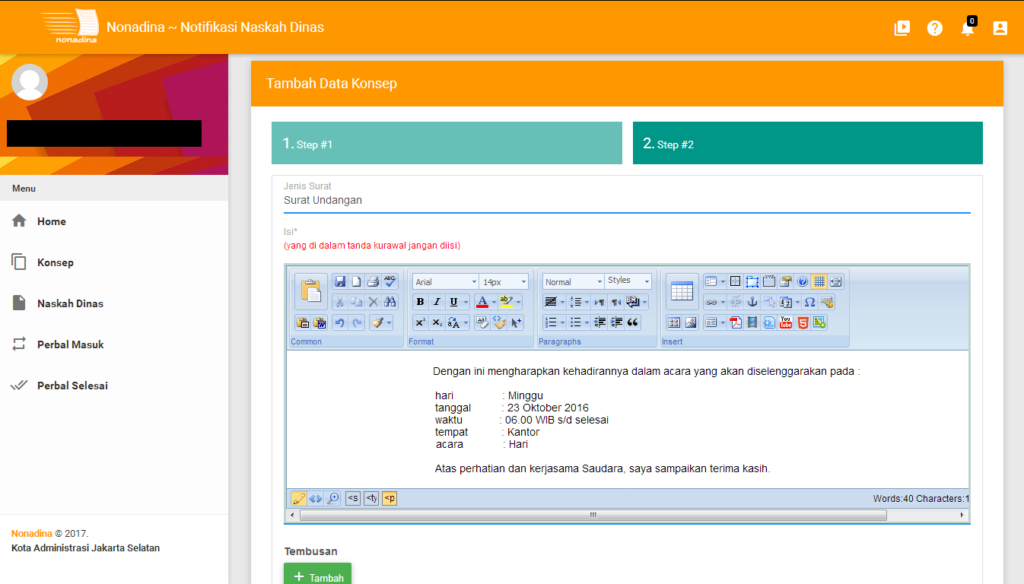Open the notifications bell in the header
Screen dimensions: 1024x584
pyautogui.click(x=967, y=27)
